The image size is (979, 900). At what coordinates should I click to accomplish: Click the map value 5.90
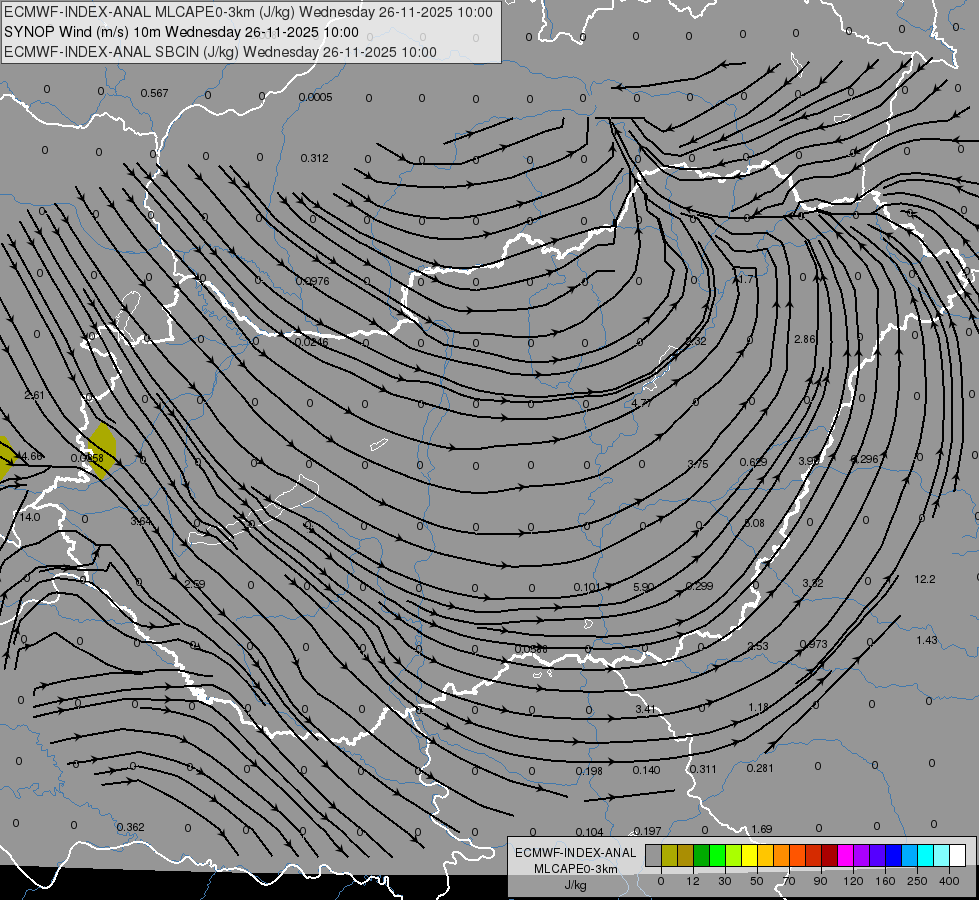643,587
